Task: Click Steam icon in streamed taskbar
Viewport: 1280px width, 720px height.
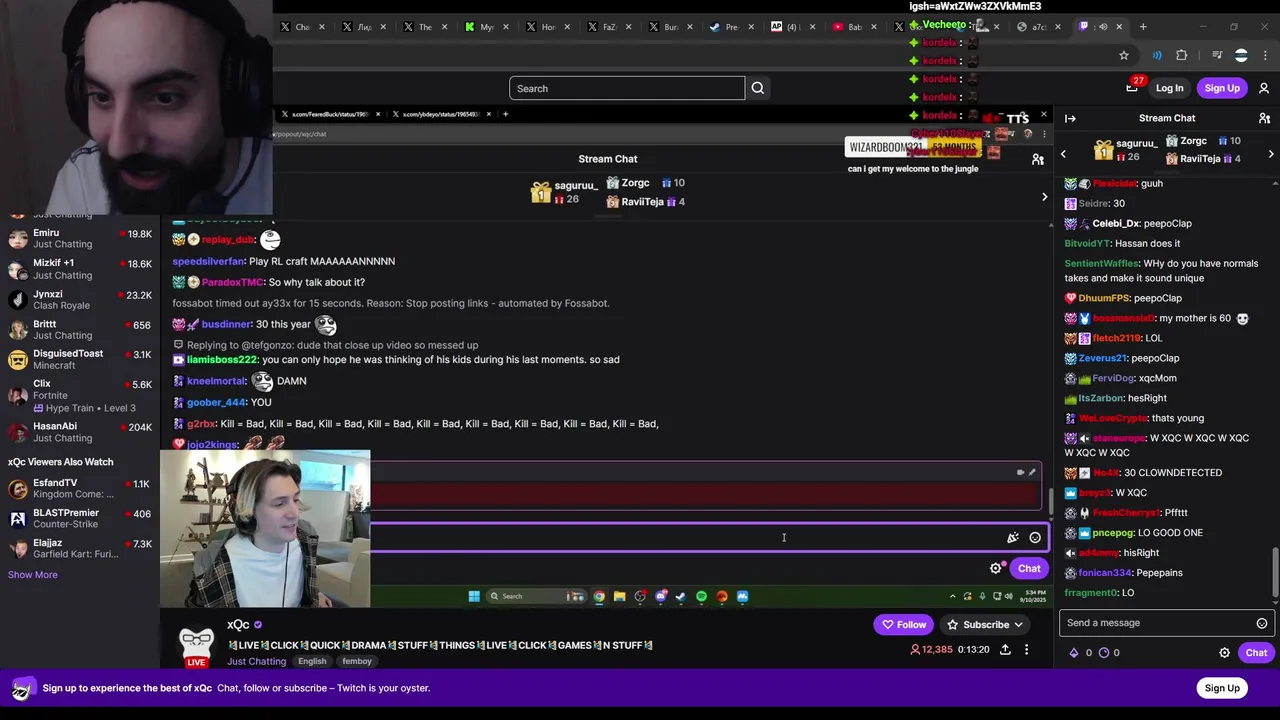Action: 681,596
